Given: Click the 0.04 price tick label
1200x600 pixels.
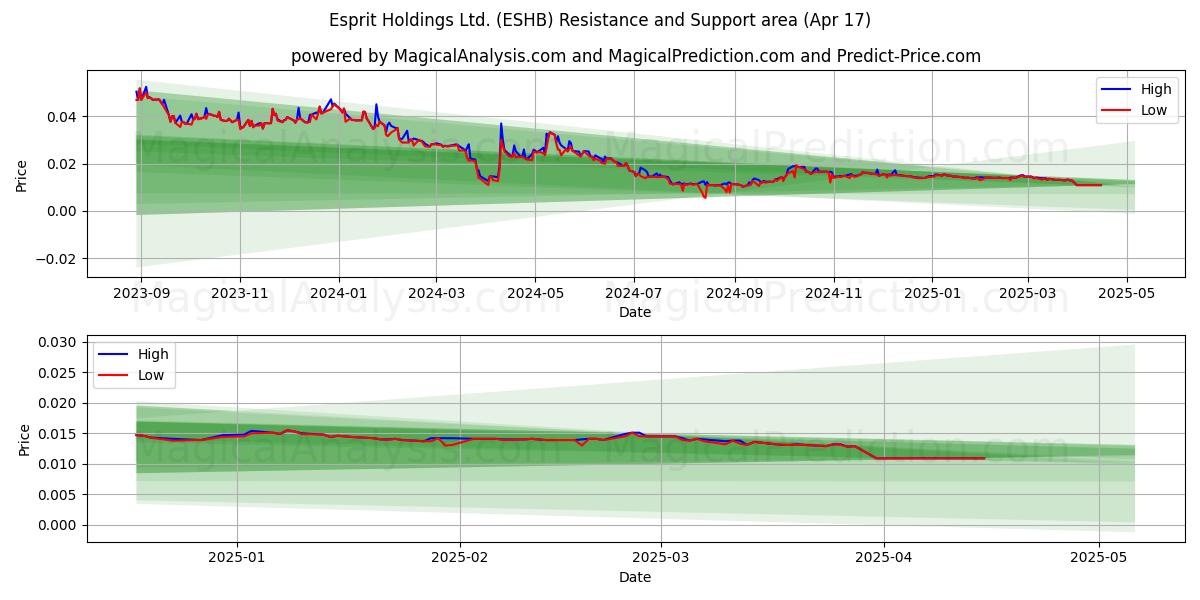Looking at the screenshot, I should (64, 117).
